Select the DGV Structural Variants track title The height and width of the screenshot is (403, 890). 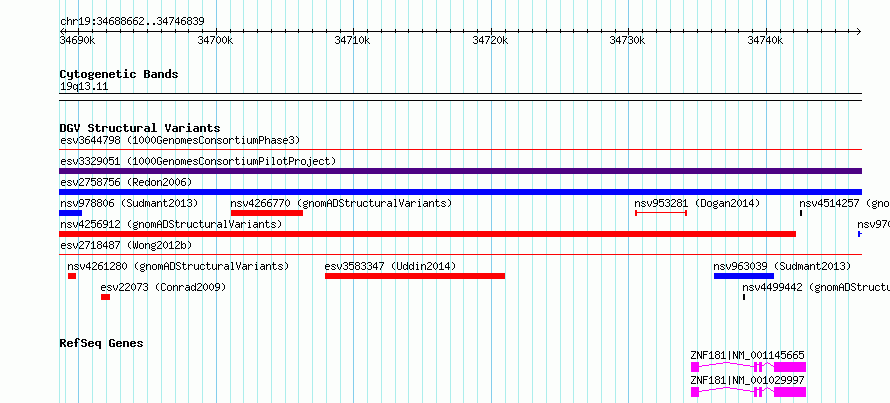pyautogui.click(x=140, y=128)
